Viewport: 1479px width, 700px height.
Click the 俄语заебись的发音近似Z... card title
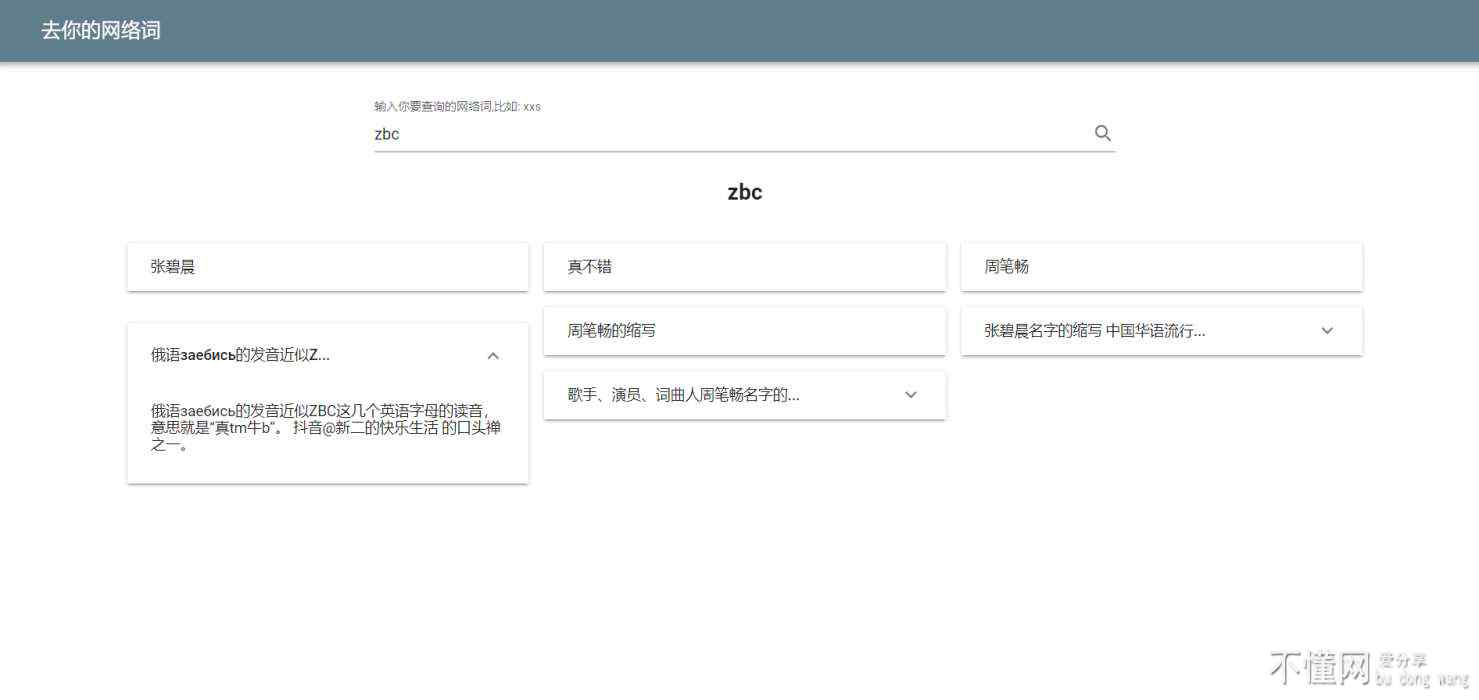pos(240,355)
